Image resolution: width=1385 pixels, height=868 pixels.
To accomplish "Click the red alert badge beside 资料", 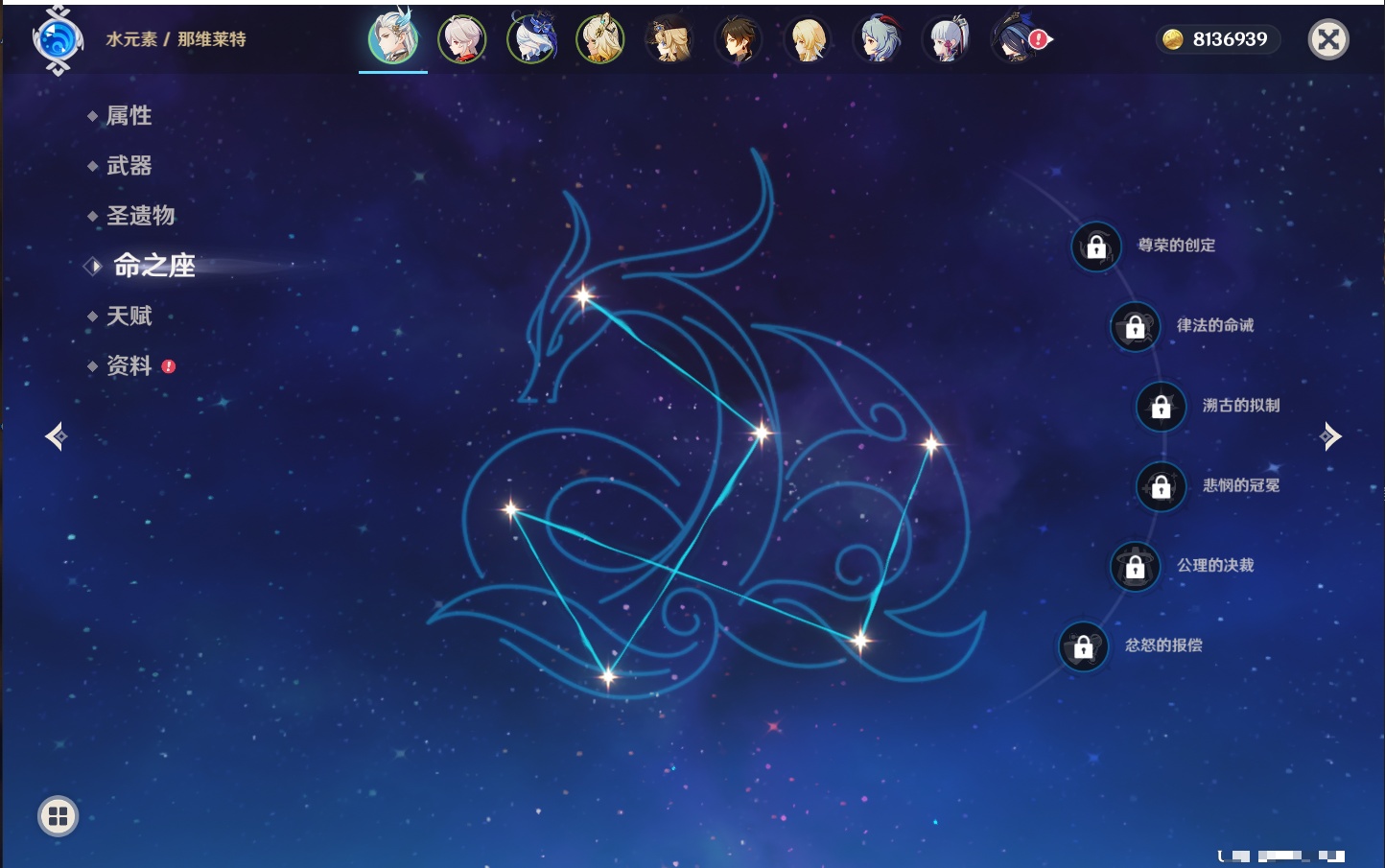I will (169, 366).
